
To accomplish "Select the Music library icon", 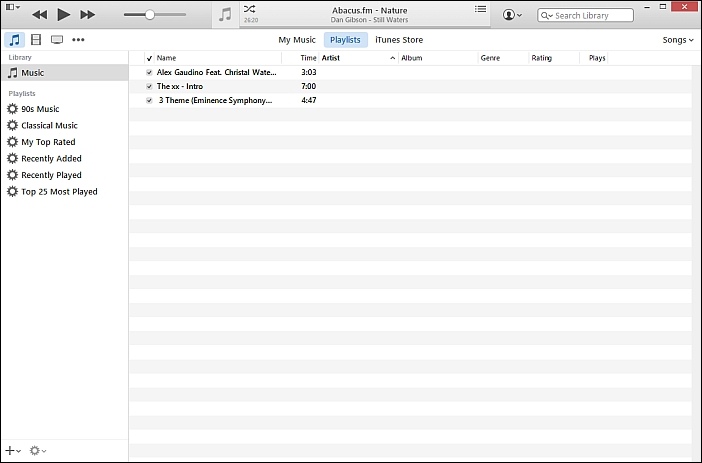I will (14, 40).
